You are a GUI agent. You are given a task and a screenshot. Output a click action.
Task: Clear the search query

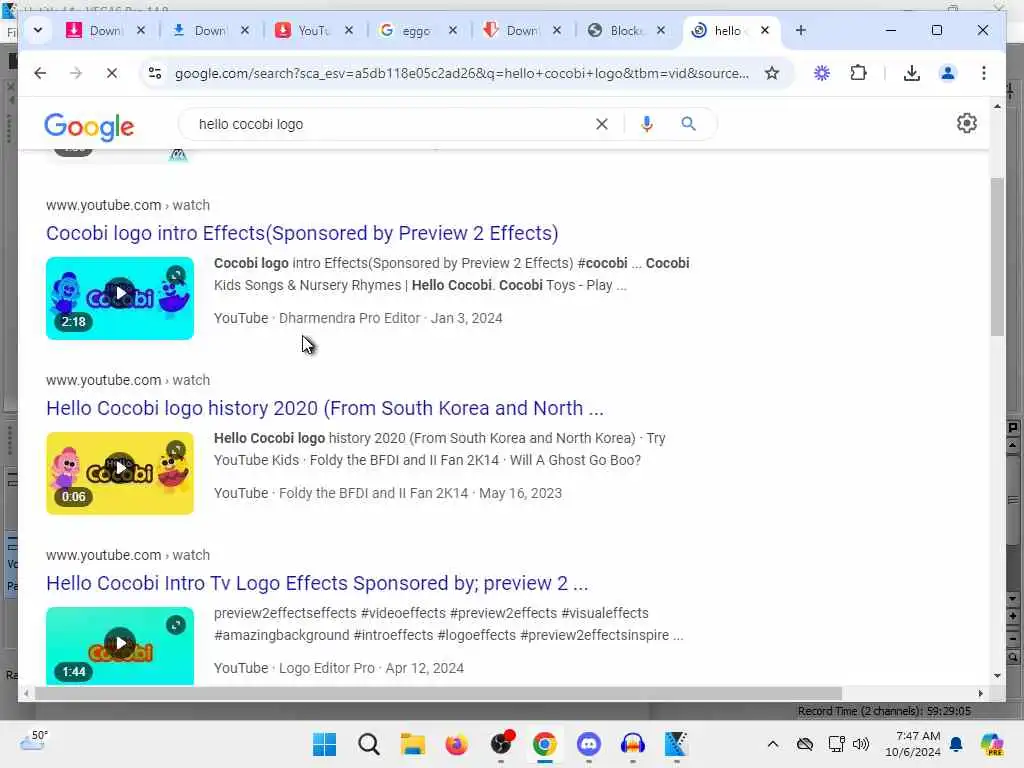coord(601,124)
